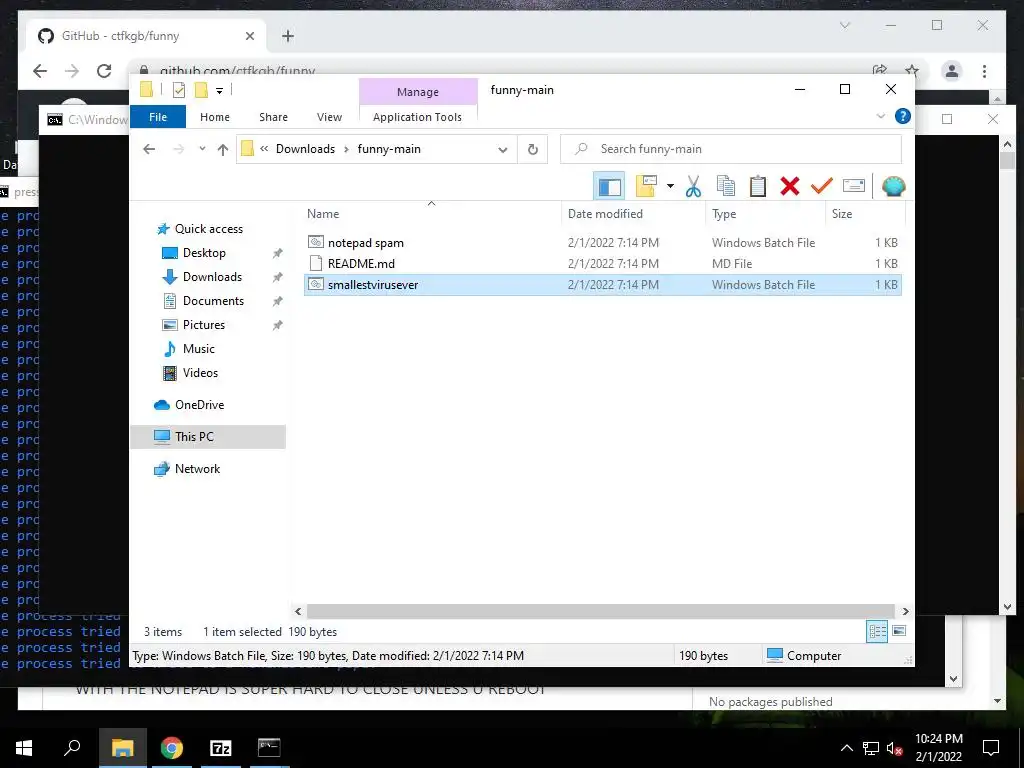
Task: Select This PC in navigation pane
Action: click(208, 437)
